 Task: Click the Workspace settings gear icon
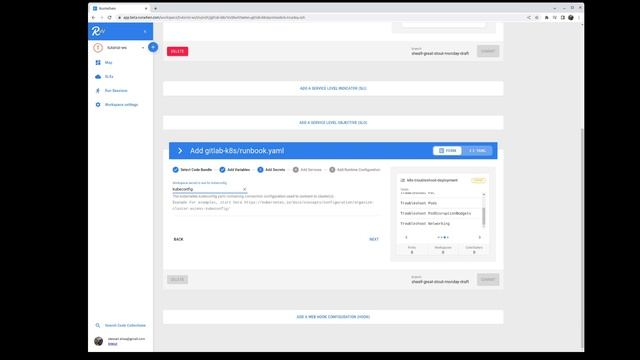pos(98,104)
